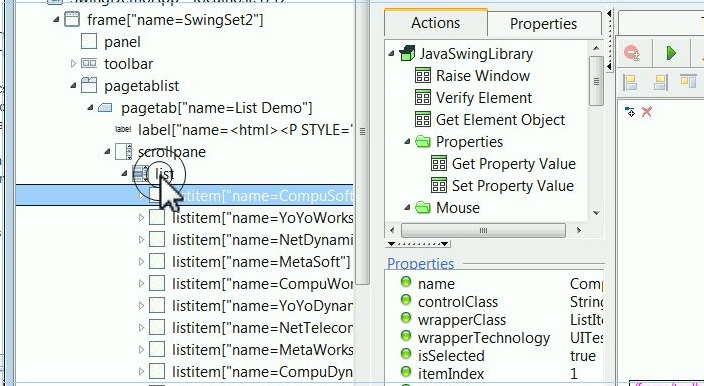This screenshot has height=386, width=704.
Task: Select Get Element Object action
Action: tap(500, 119)
